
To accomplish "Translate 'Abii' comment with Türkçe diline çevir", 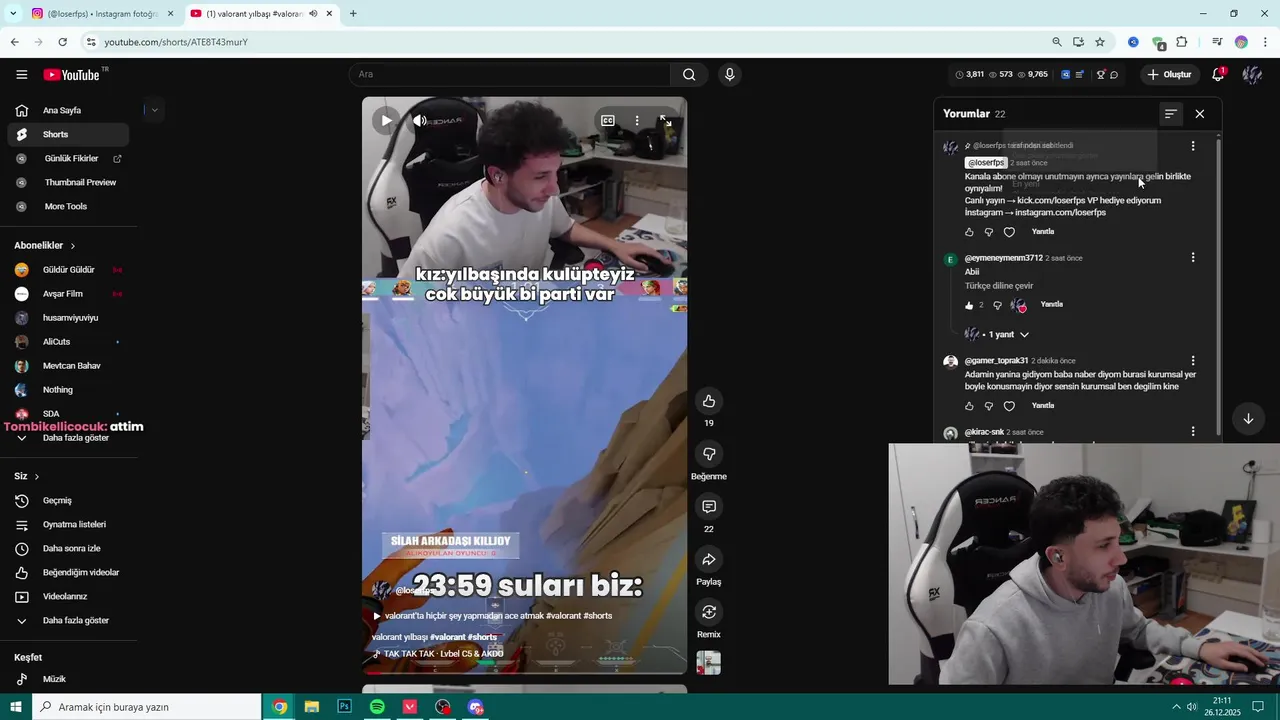I will pos(999,286).
